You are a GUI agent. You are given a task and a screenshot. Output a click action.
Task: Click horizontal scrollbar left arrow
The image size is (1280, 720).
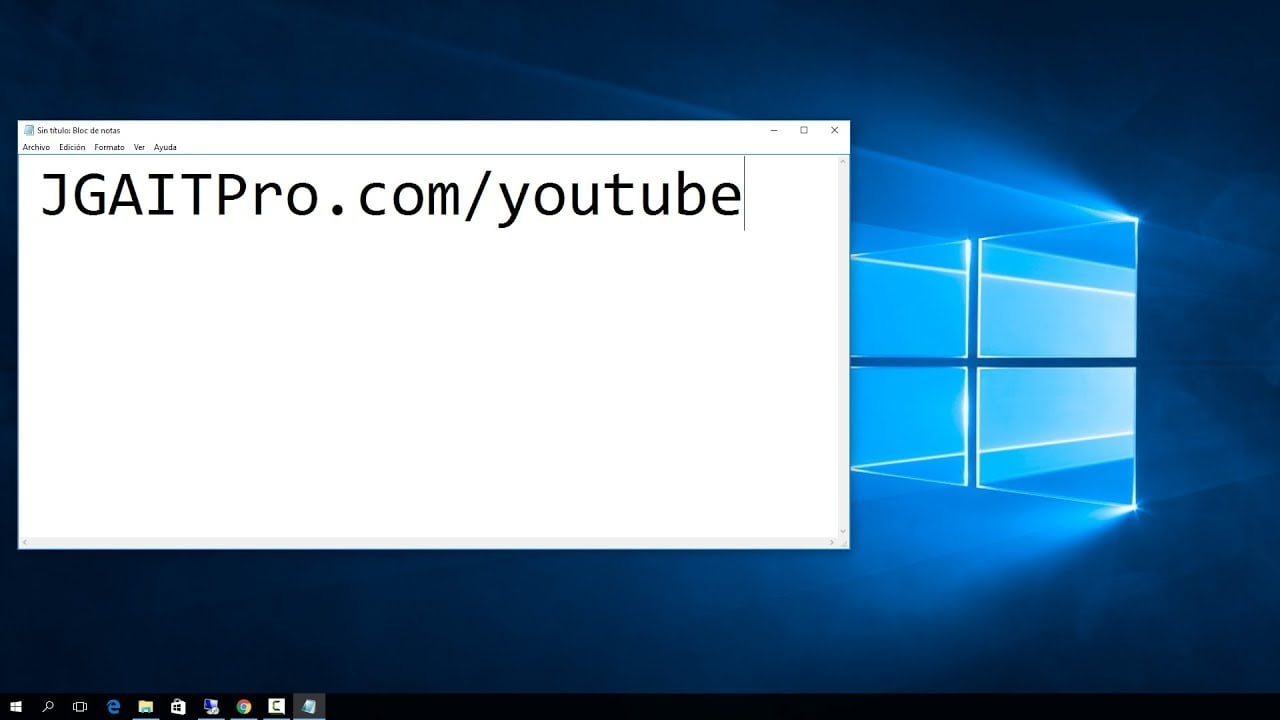click(x=25, y=542)
